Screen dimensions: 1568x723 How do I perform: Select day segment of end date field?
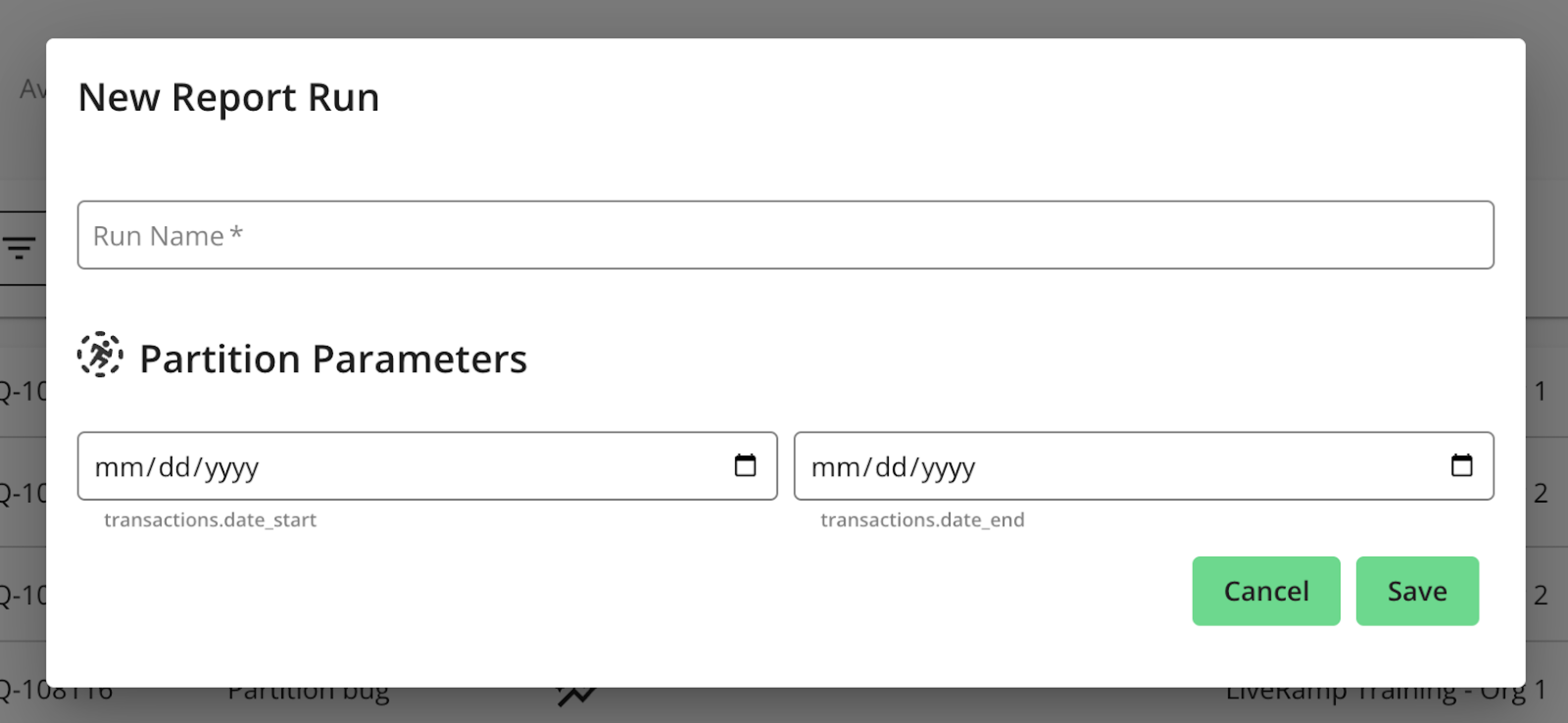891,467
